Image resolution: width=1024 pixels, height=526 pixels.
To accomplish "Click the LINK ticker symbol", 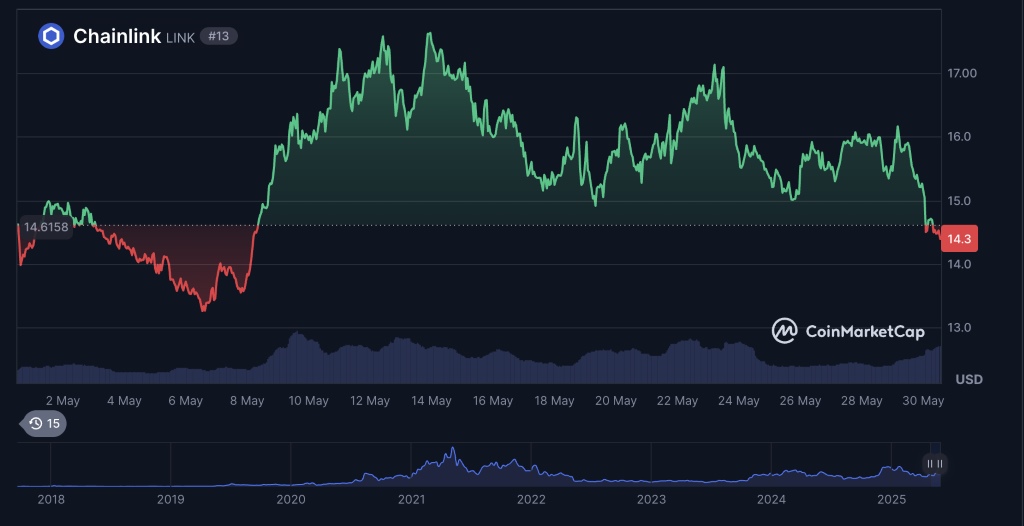I will point(180,38).
